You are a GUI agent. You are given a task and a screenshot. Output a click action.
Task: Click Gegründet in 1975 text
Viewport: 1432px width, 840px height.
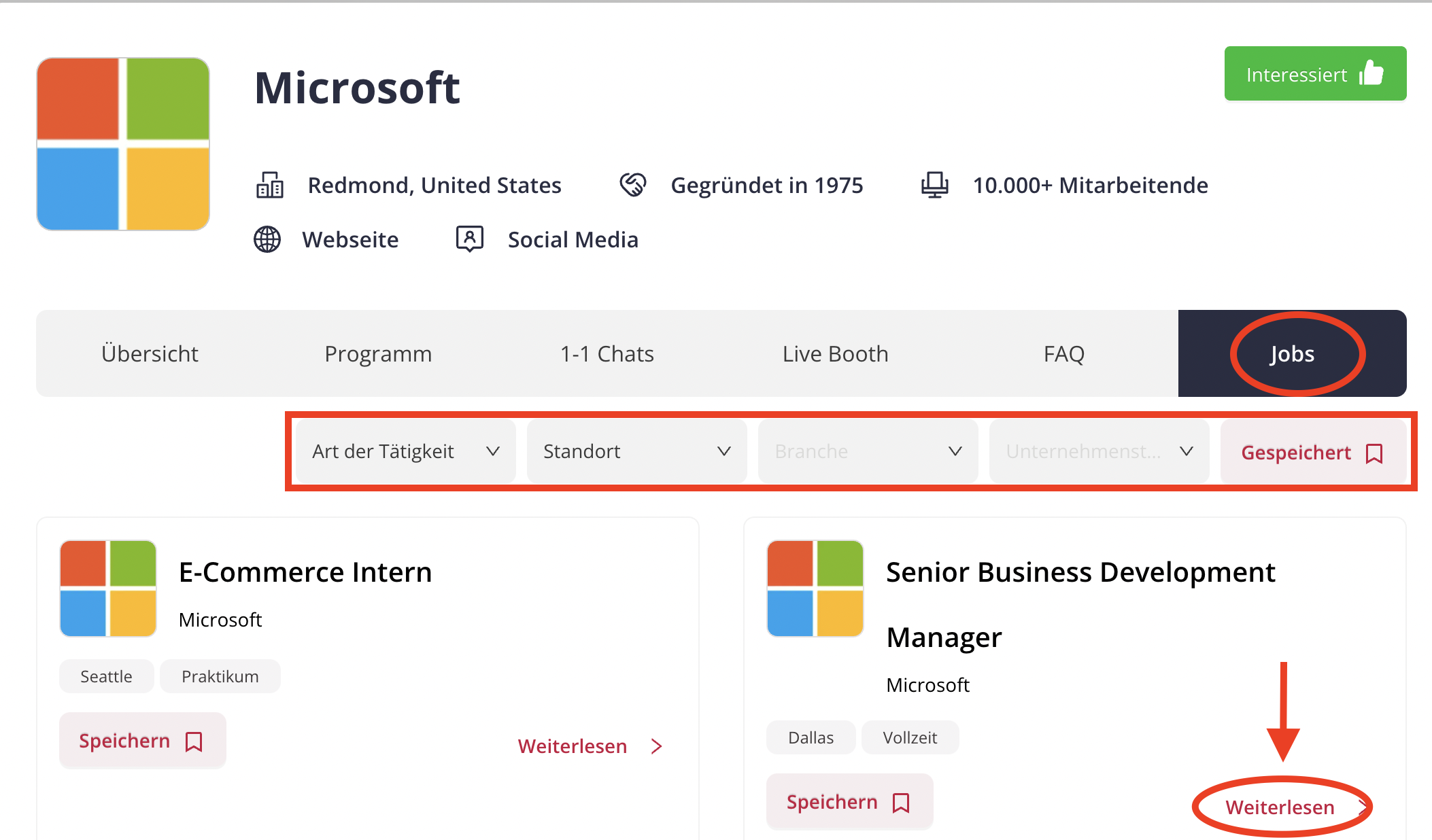[x=767, y=185]
